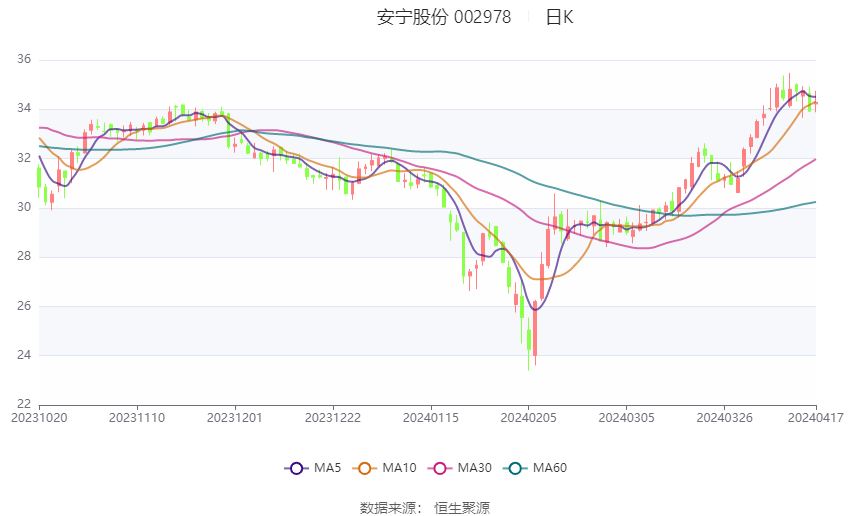The width and height of the screenshot is (850, 516).
Task: Click the 30 price axis label
Action: click(24, 207)
